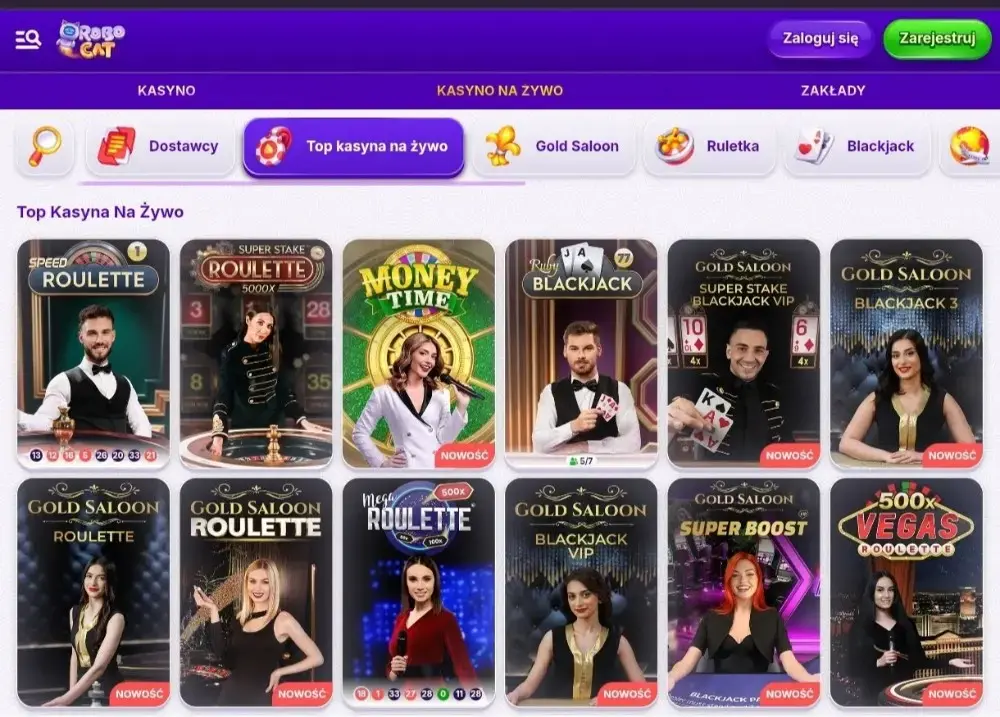1000x717 pixels.
Task: Open the Money Time game tile
Action: tap(418, 354)
